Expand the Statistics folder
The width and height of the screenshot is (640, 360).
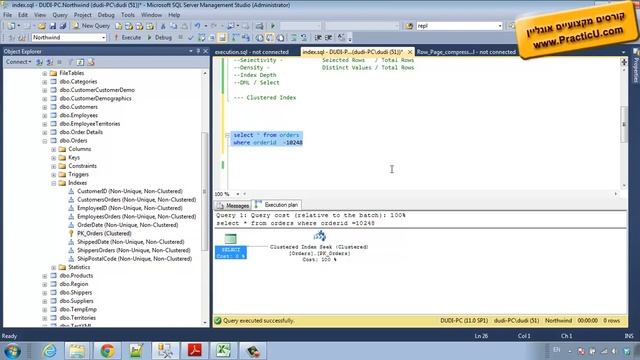[x=53, y=268]
